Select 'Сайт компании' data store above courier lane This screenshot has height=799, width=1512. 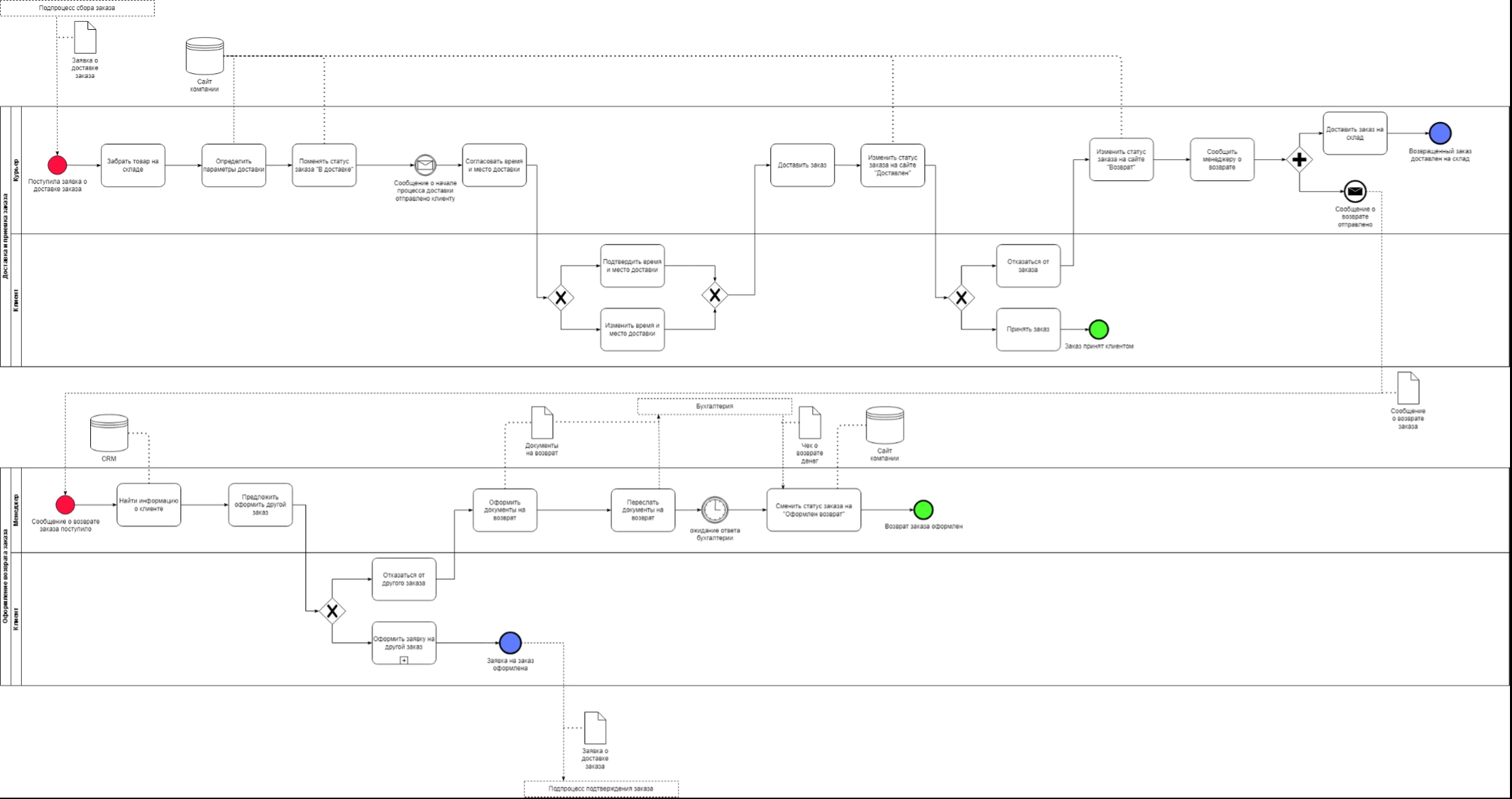205,56
